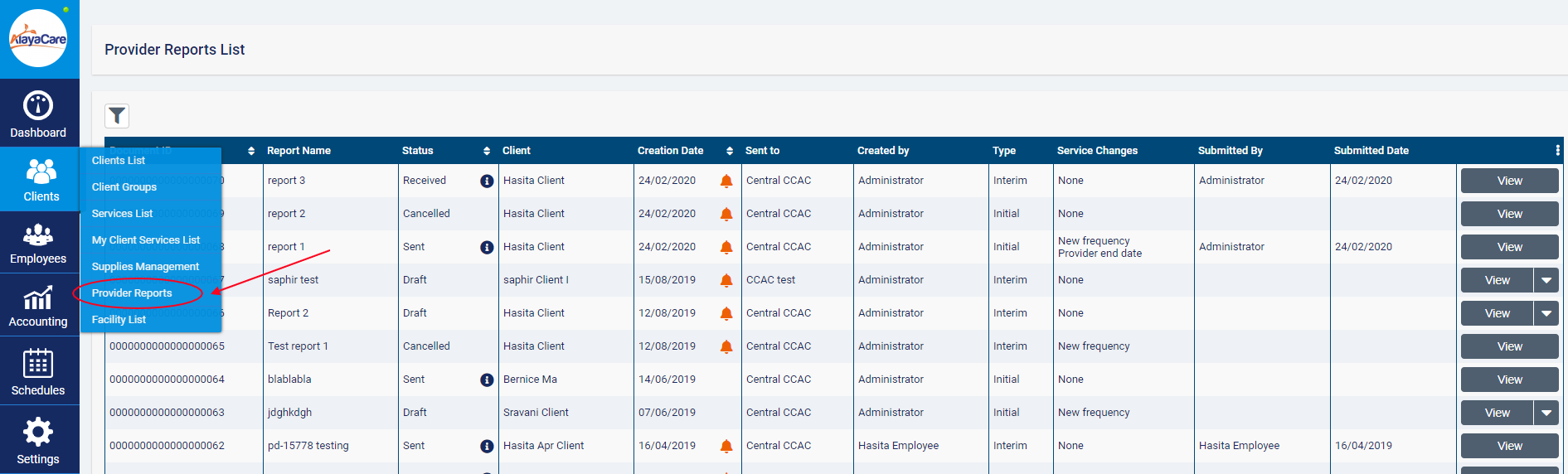Click info icon for report 3 status

(x=487, y=181)
